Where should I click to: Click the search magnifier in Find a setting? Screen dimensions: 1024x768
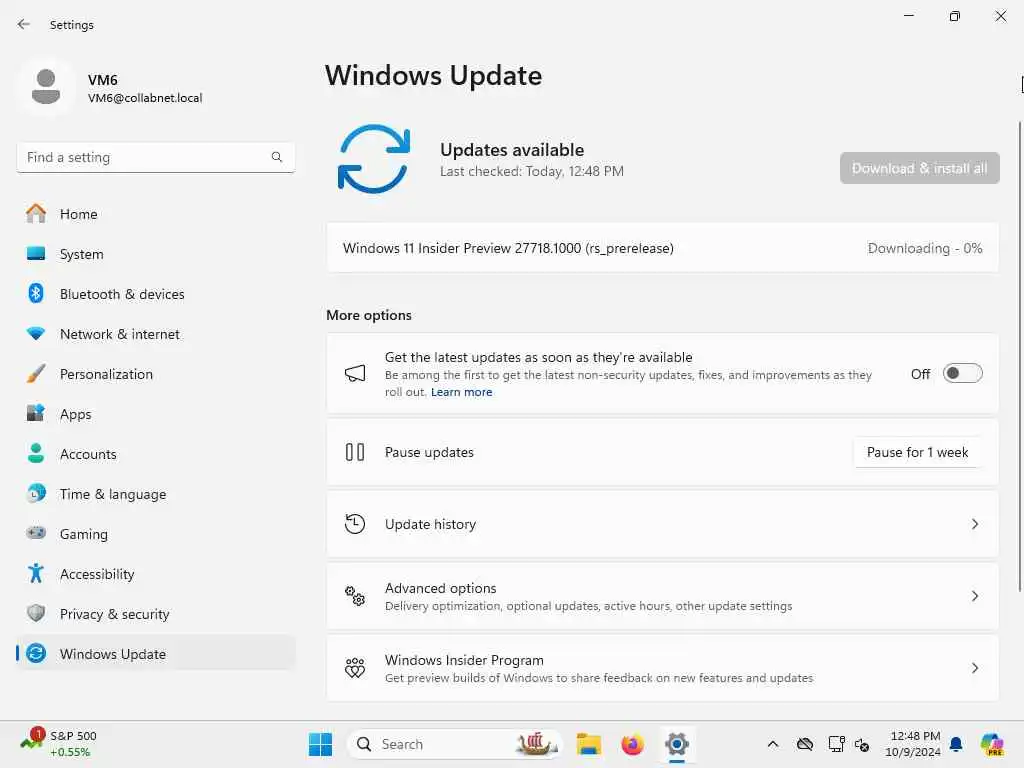[277, 157]
